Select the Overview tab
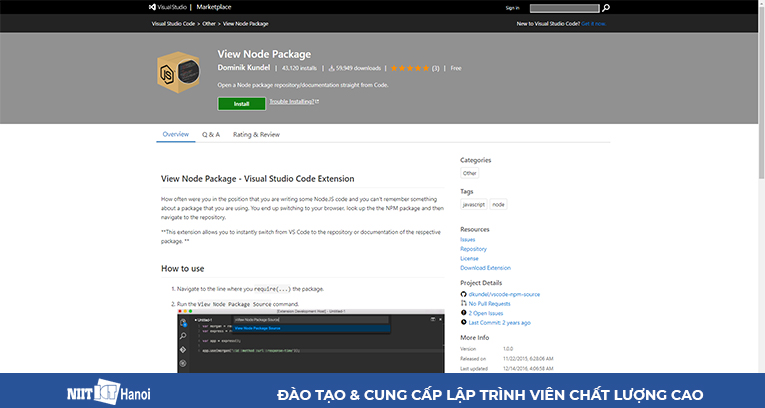Screen dimensions: 765x408 [x=176, y=134]
